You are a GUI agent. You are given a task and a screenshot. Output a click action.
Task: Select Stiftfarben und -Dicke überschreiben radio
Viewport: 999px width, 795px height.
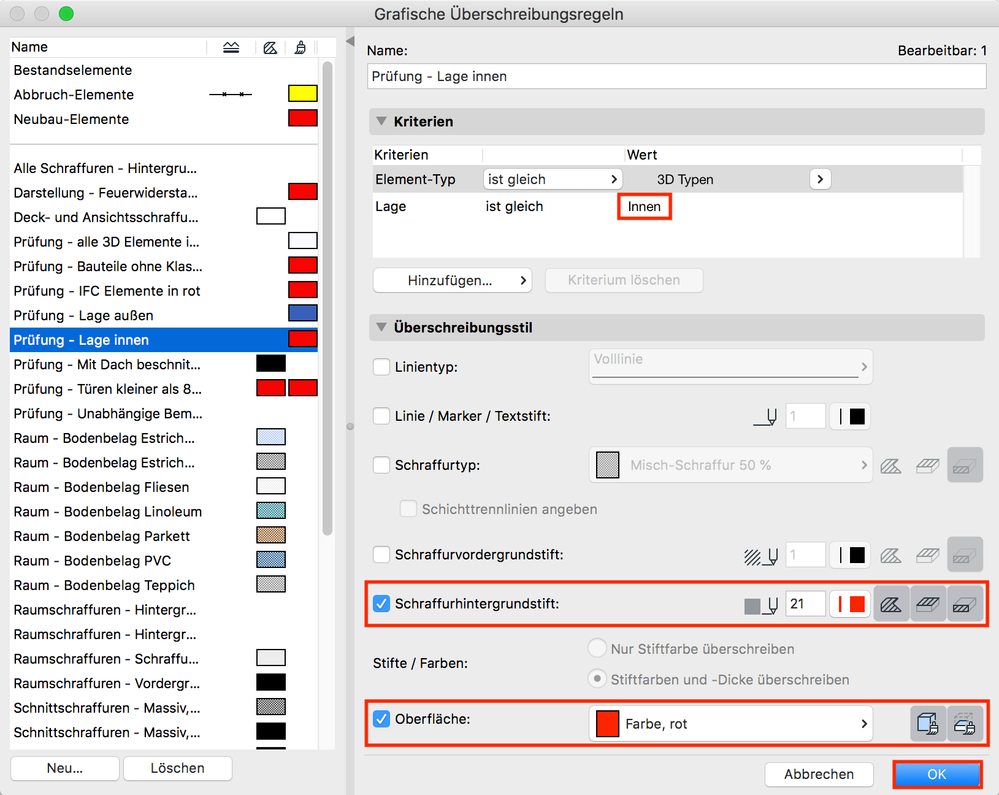[597, 679]
